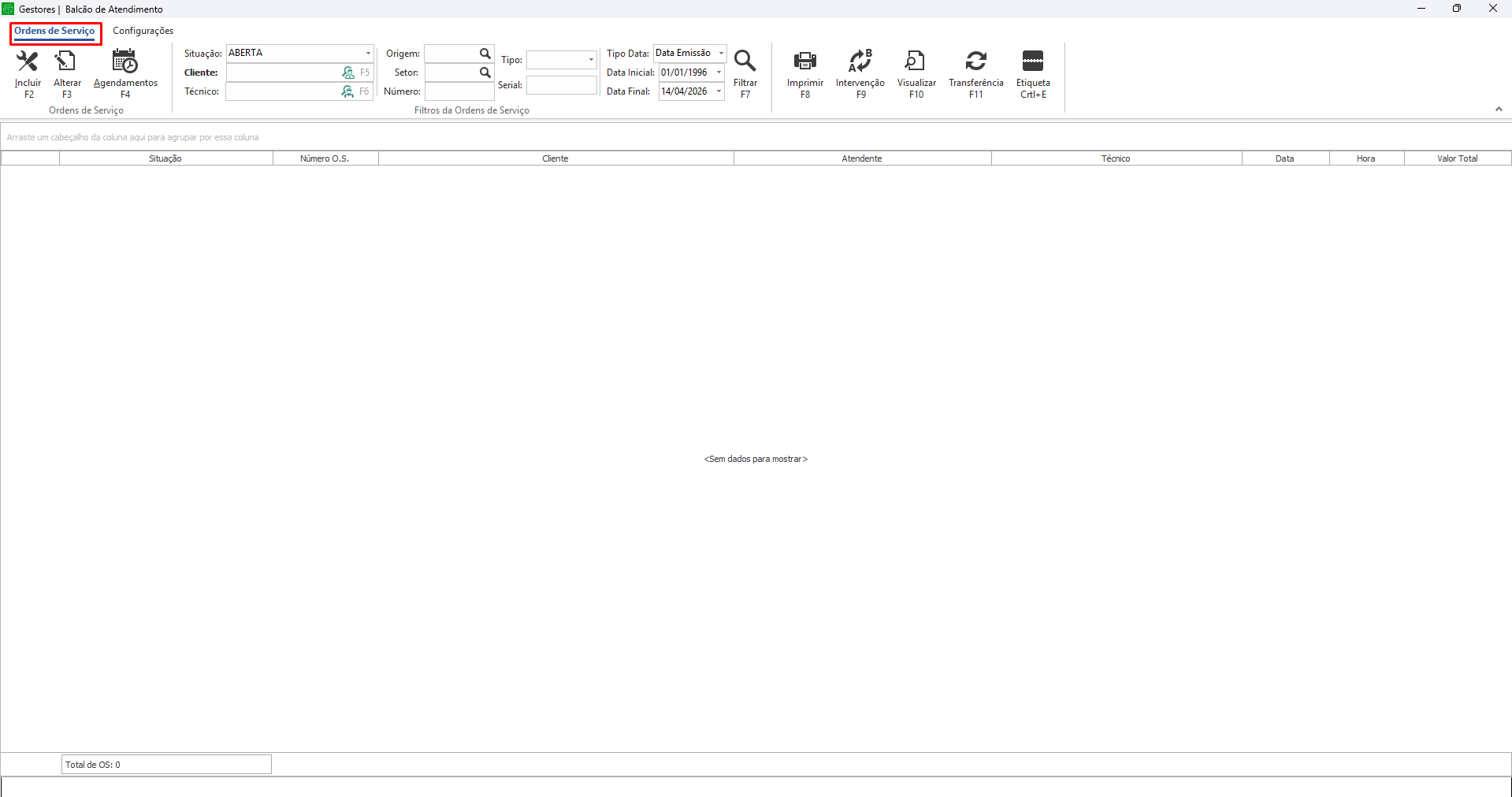Click the Origem lookup magnifier
Screen dimensions: 1512x797
(x=485, y=54)
